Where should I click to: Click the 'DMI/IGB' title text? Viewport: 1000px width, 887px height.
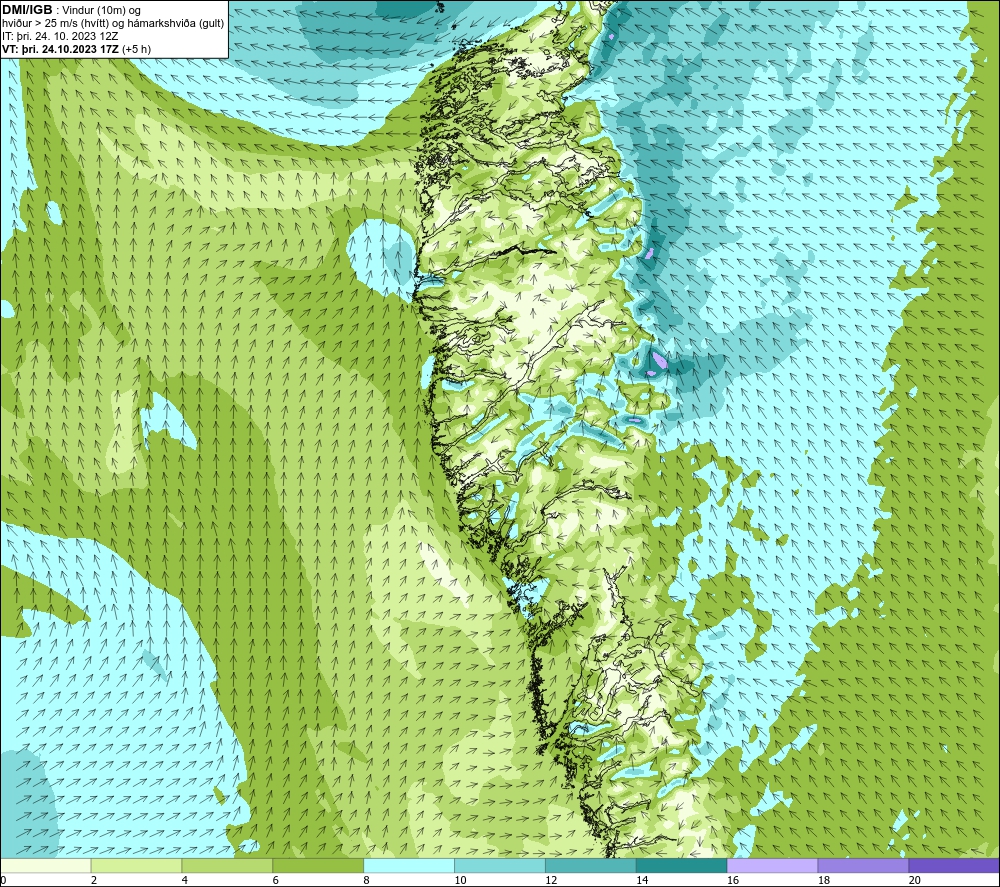27,10
